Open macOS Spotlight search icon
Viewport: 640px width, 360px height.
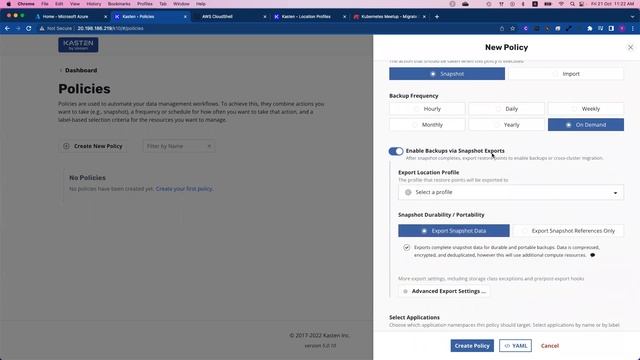(572, 4)
